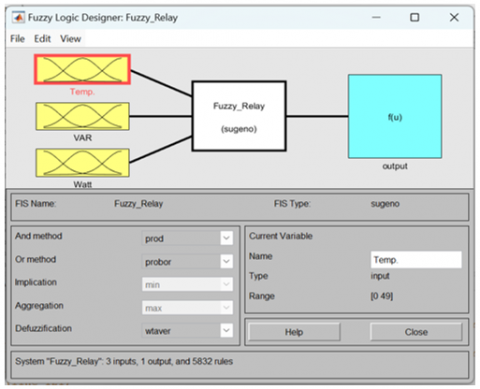Minimize the Fuzzy Logic Designer window
Viewport: 480px width, 389px height.
(x=376, y=17)
